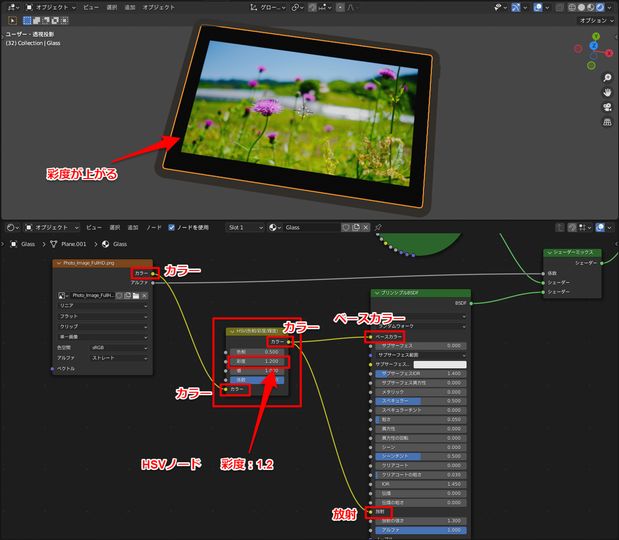Choose the intersect-selection mode icon

coord(65,20)
